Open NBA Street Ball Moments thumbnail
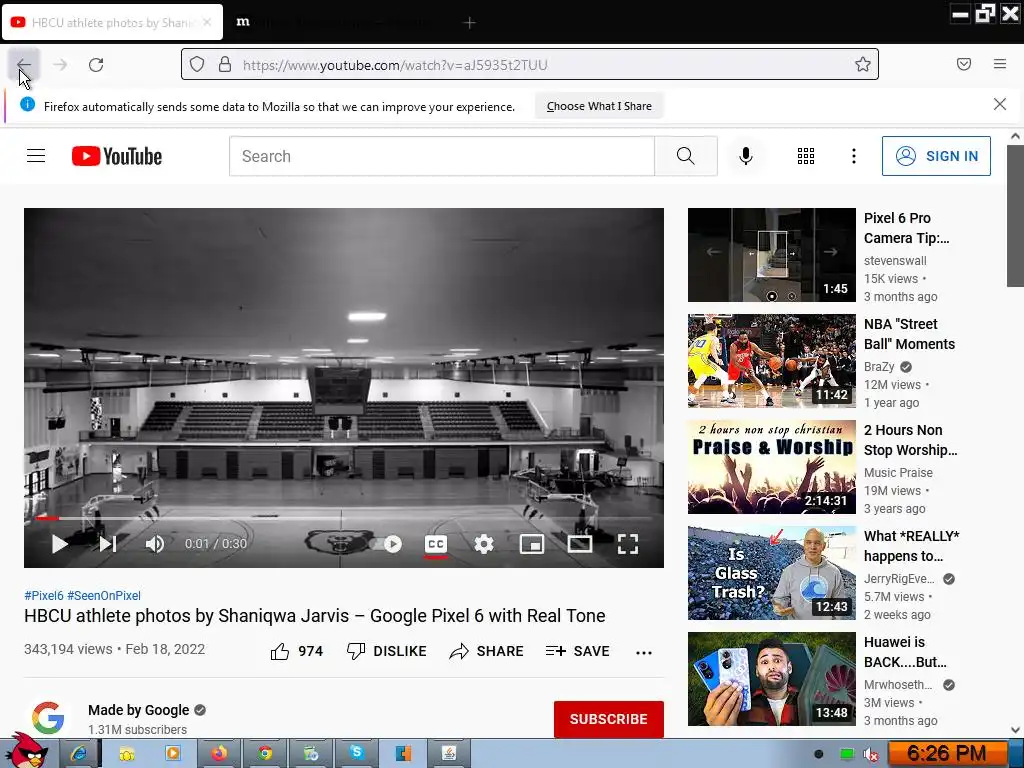This screenshot has width=1024, height=768. pos(771,360)
